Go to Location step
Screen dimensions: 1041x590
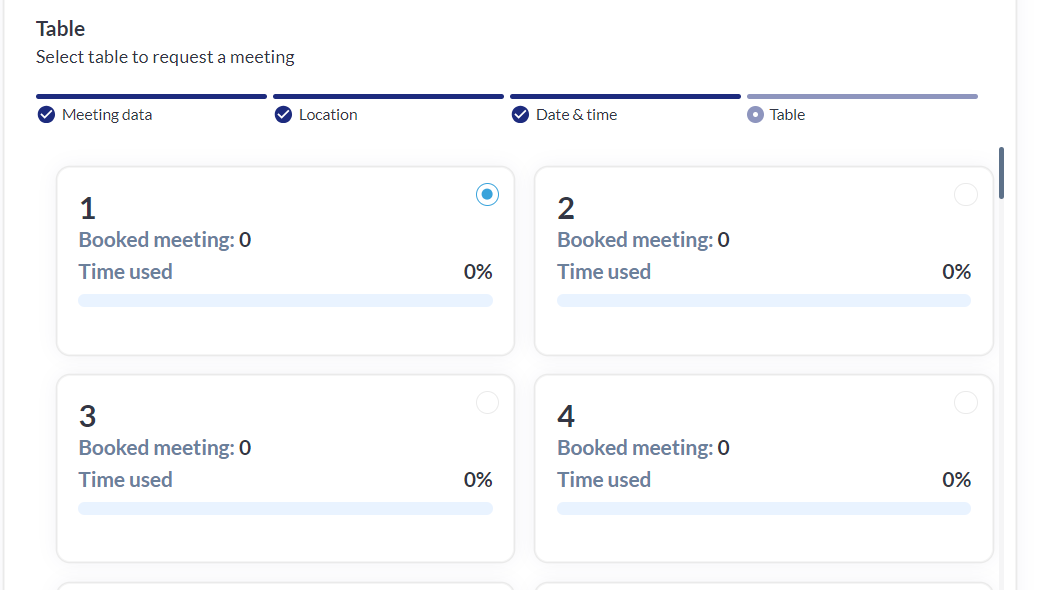click(x=328, y=115)
